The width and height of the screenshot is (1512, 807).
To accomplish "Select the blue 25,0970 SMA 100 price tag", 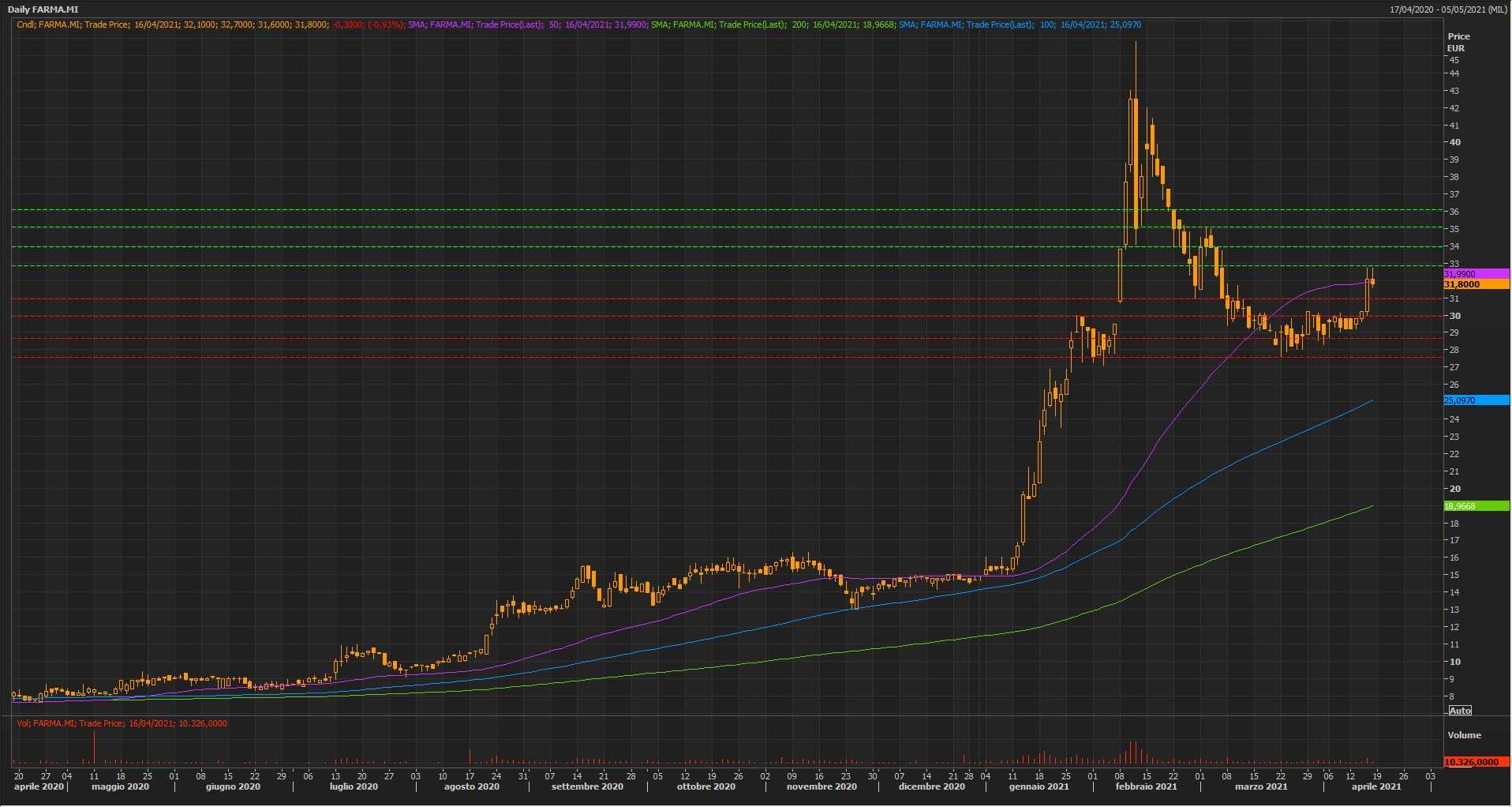I will pyautogui.click(x=1475, y=400).
